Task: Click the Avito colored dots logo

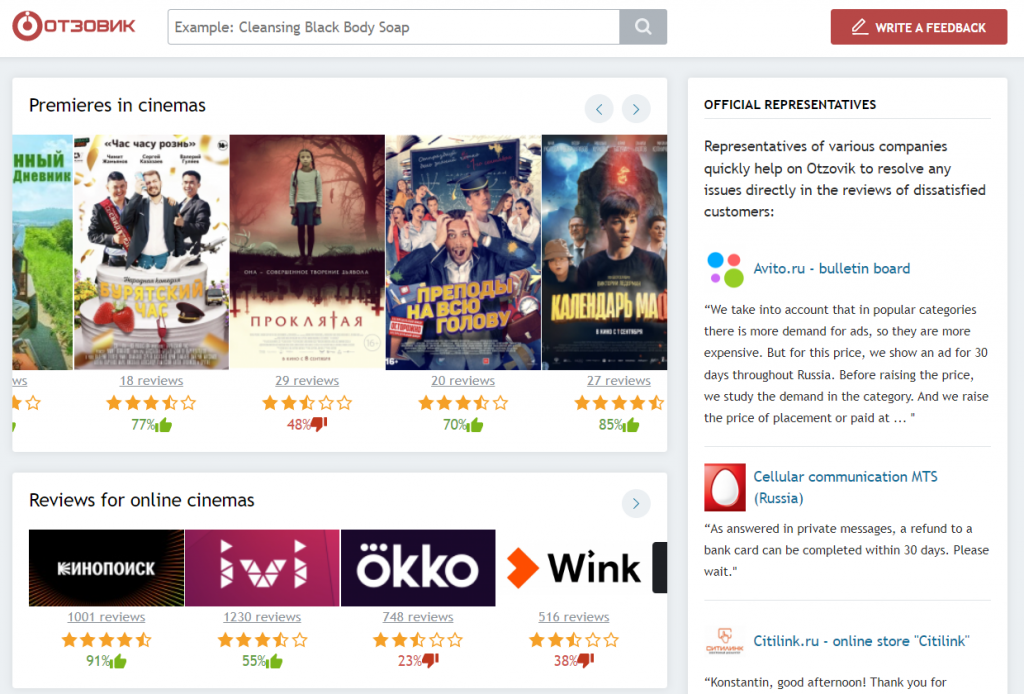Action: click(725, 269)
